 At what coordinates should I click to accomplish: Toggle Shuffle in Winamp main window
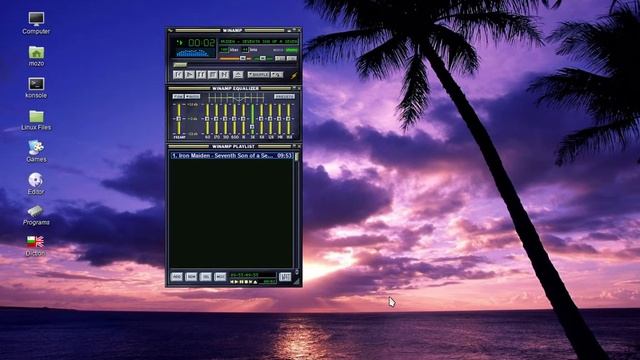pyautogui.click(x=258, y=75)
